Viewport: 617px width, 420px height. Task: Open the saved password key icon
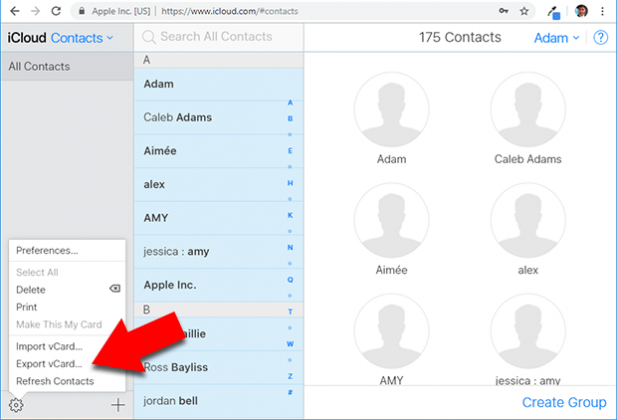click(x=504, y=11)
